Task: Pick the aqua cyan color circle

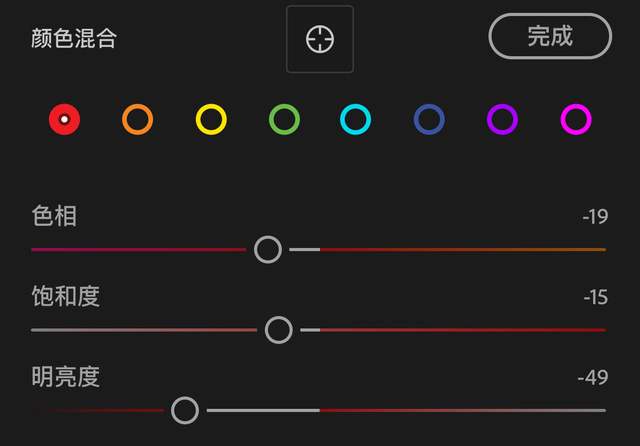Action: 356,120
